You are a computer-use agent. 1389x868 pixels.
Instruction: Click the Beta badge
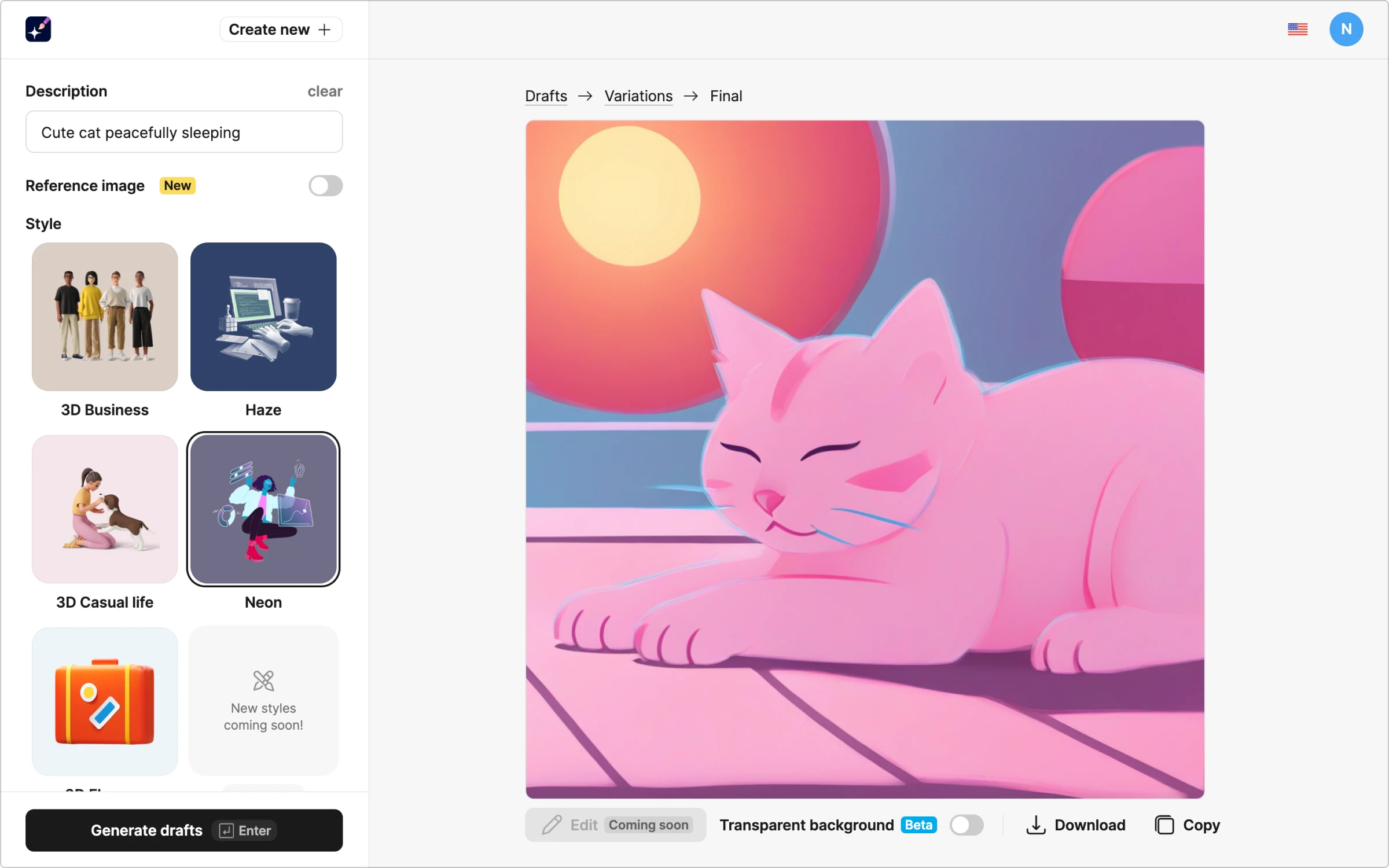tap(918, 825)
